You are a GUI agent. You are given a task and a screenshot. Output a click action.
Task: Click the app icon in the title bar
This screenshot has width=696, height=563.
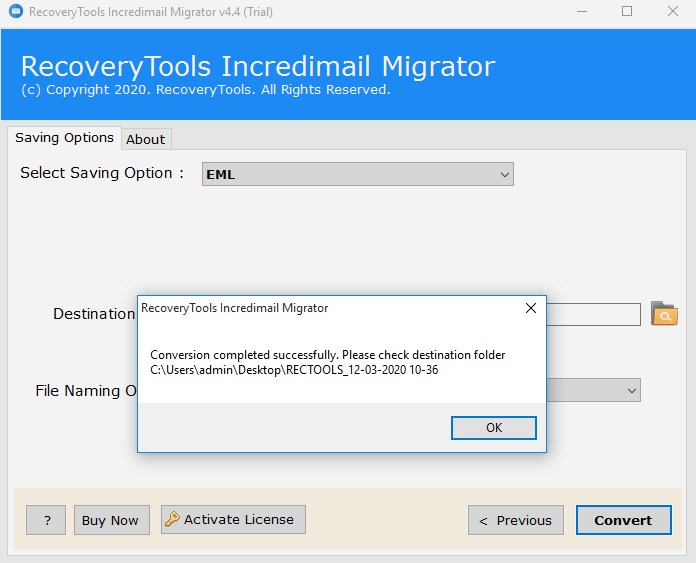(x=14, y=12)
